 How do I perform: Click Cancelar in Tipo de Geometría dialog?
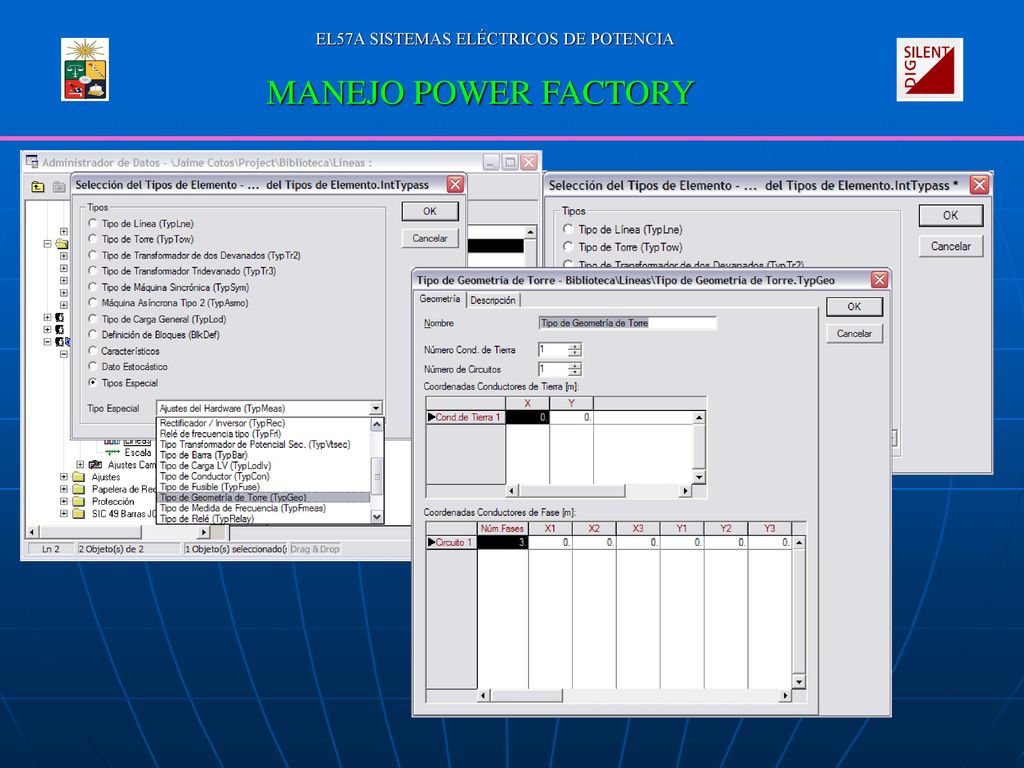click(854, 334)
